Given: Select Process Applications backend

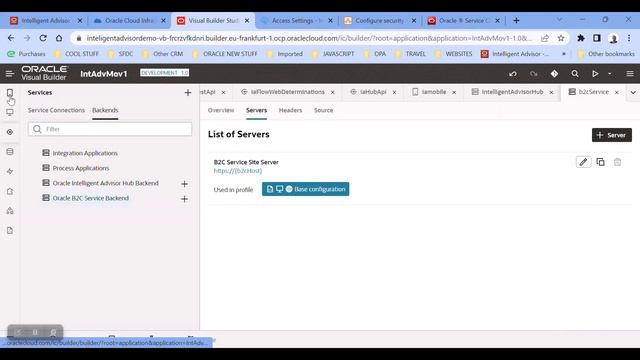Looking at the screenshot, I should click(x=81, y=168).
